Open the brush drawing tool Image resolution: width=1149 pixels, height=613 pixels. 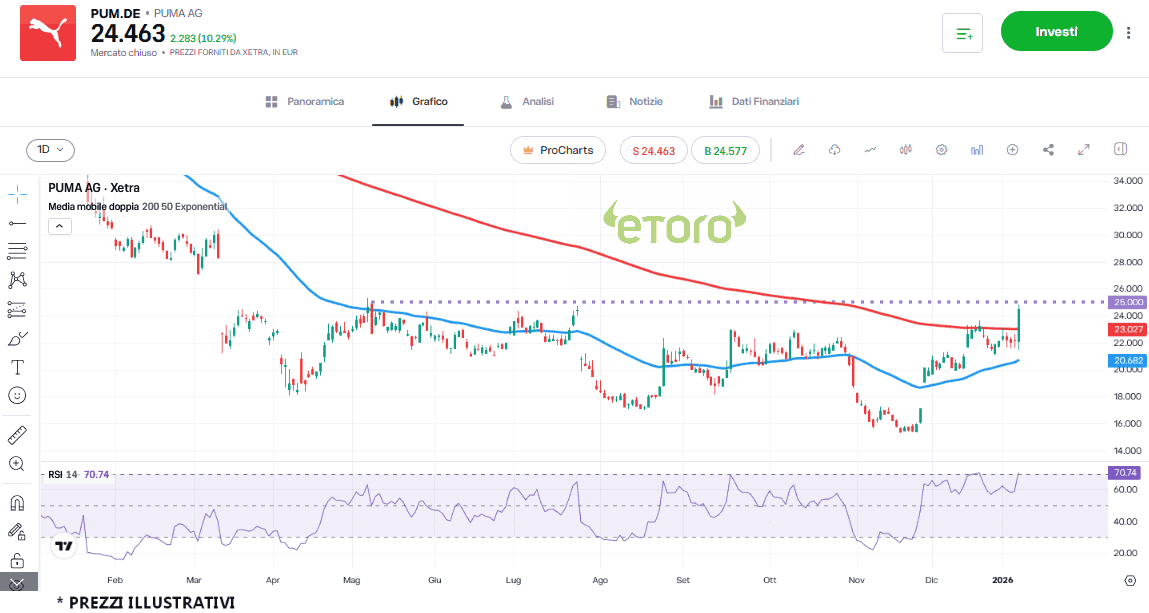(17, 338)
